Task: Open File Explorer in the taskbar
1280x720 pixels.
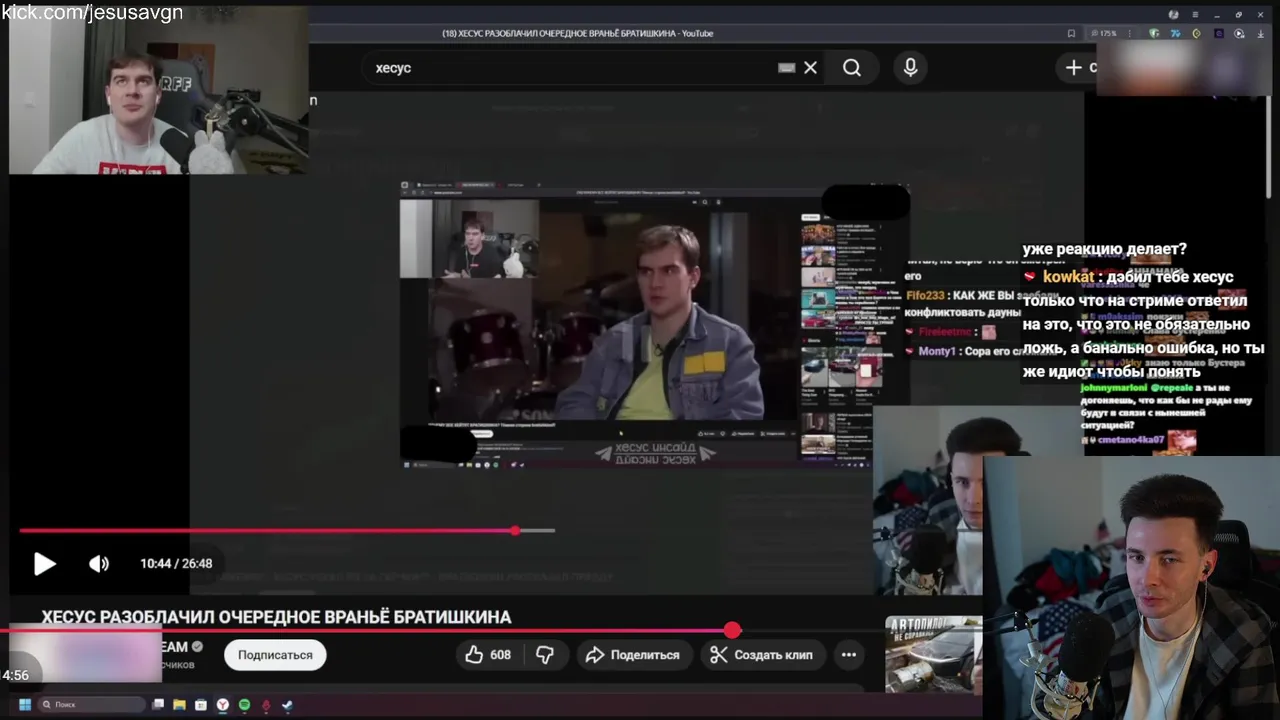Action: pos(179,704)
